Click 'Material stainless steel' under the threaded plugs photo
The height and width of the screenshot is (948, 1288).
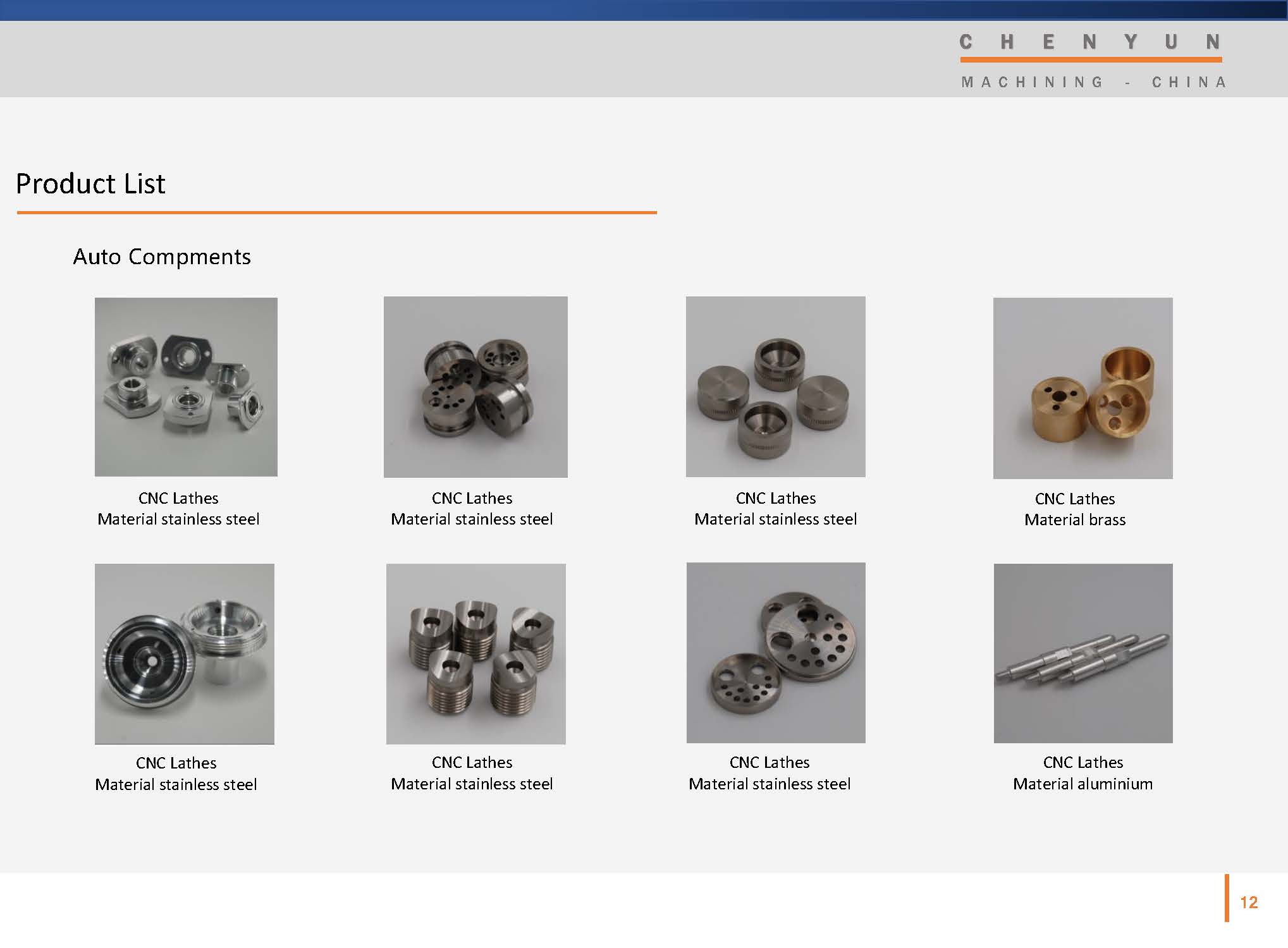(x=472, y=784)
